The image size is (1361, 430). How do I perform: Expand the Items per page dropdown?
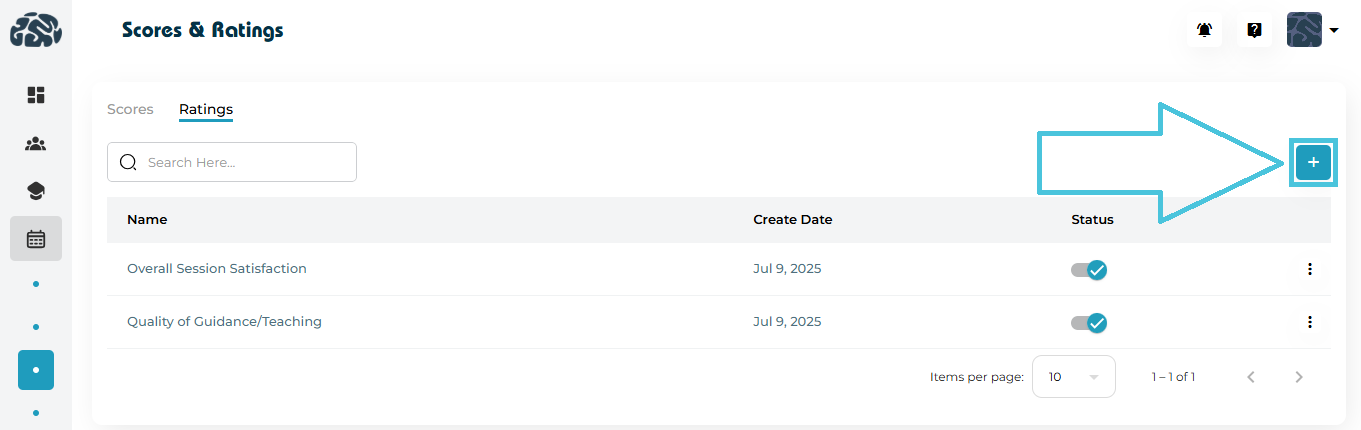pos(1073,377)
